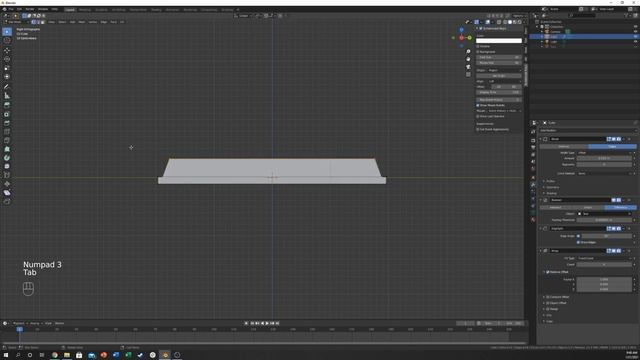Open Material properties tab icon
The height and width of the screenshot is (360, 640).
tap(533, 220)
